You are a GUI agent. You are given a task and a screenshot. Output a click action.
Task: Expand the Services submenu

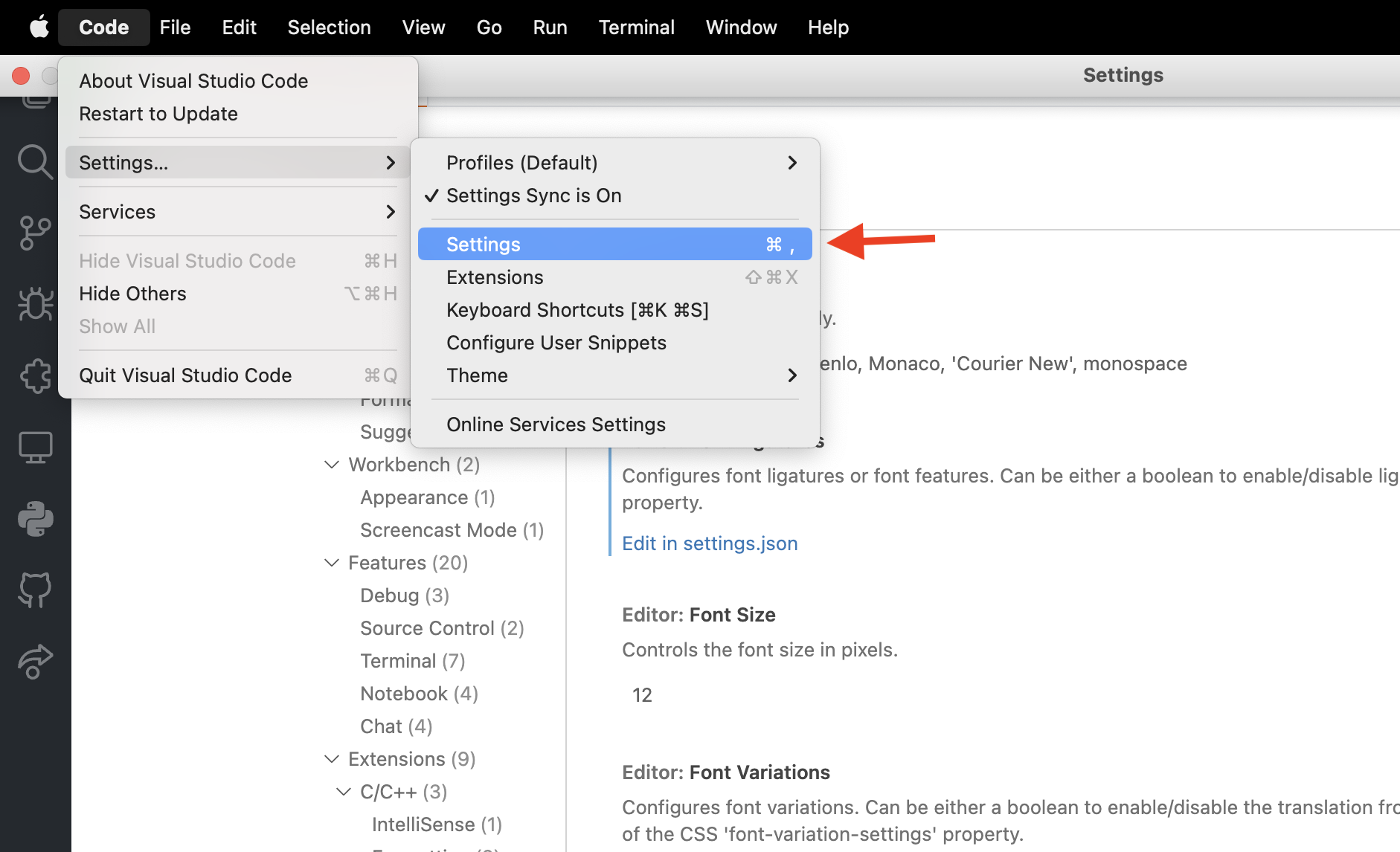(x=237, y=212)
